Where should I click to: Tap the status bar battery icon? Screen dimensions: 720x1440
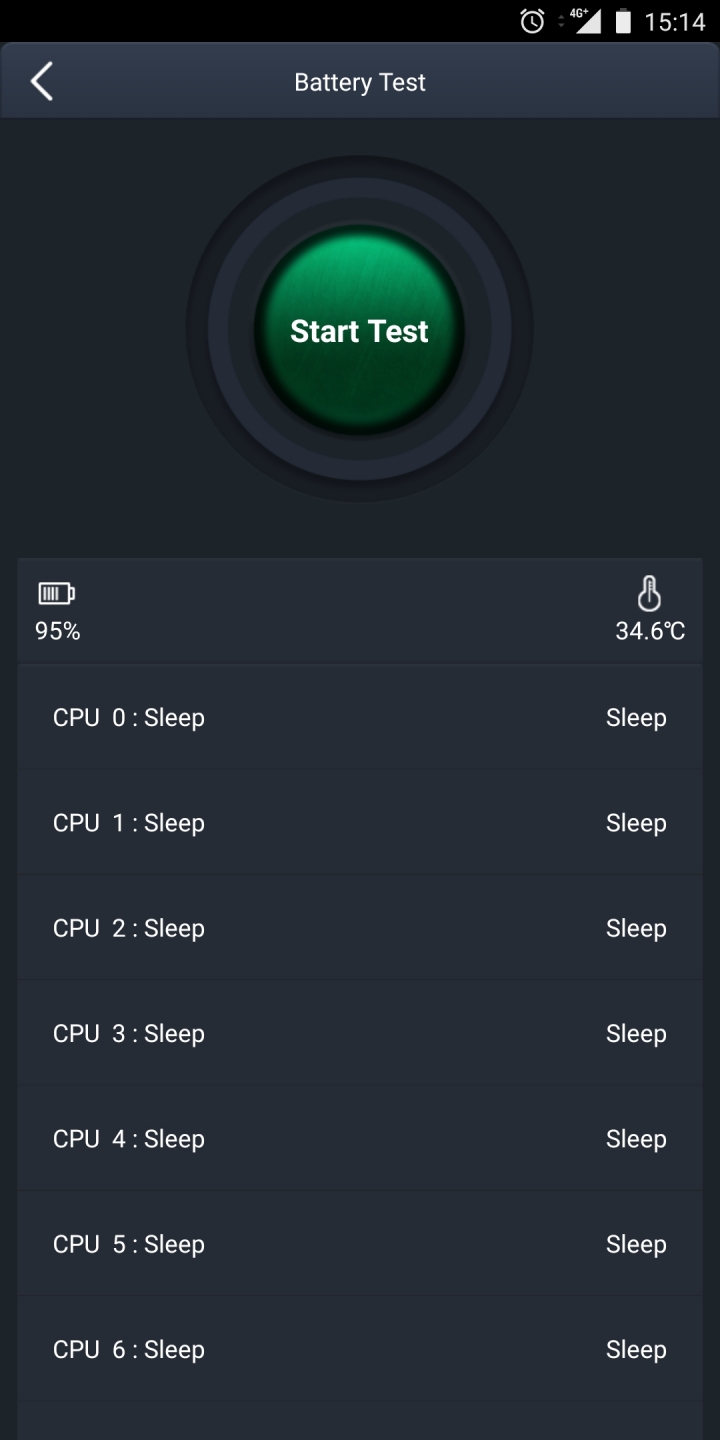[x=623, y=21]
